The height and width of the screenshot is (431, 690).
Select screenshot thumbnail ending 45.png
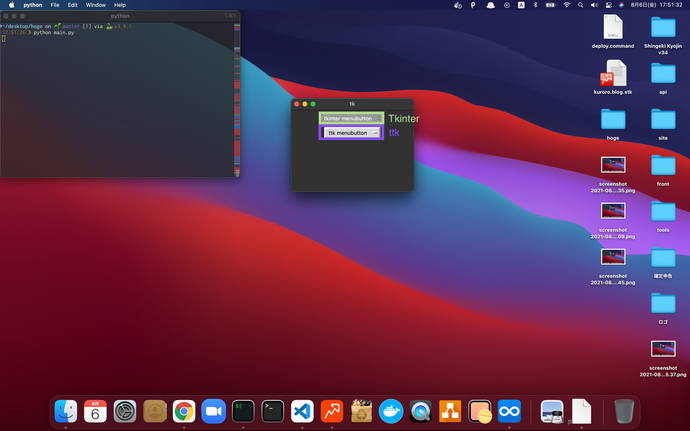point(613,257)
